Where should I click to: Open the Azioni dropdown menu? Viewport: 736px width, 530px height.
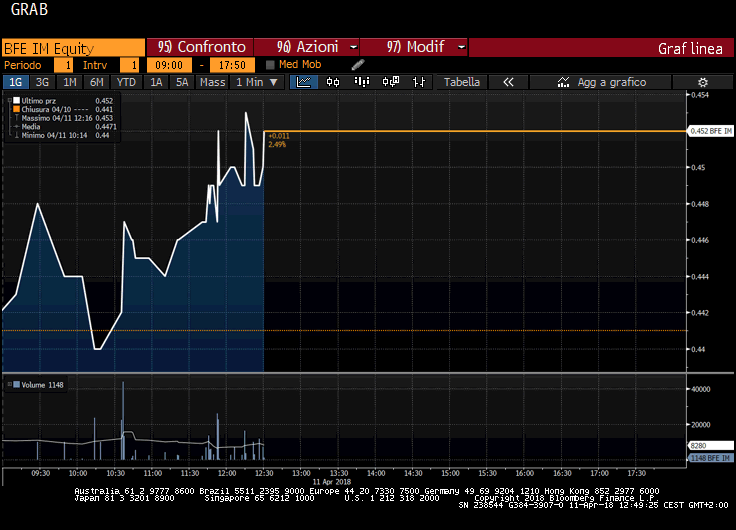pos(308,47)
